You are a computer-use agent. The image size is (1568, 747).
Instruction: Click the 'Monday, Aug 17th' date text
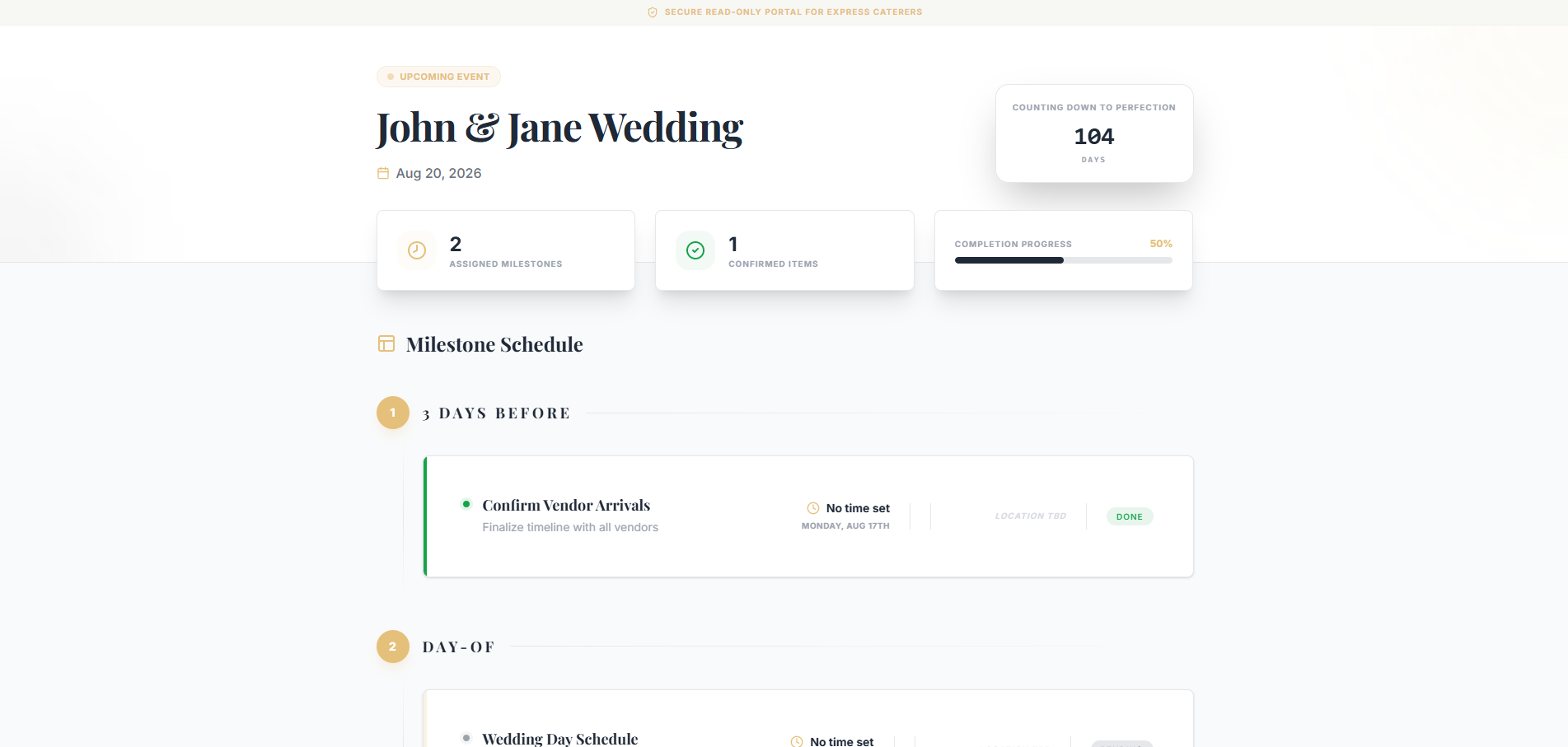(x=845, y=525)
